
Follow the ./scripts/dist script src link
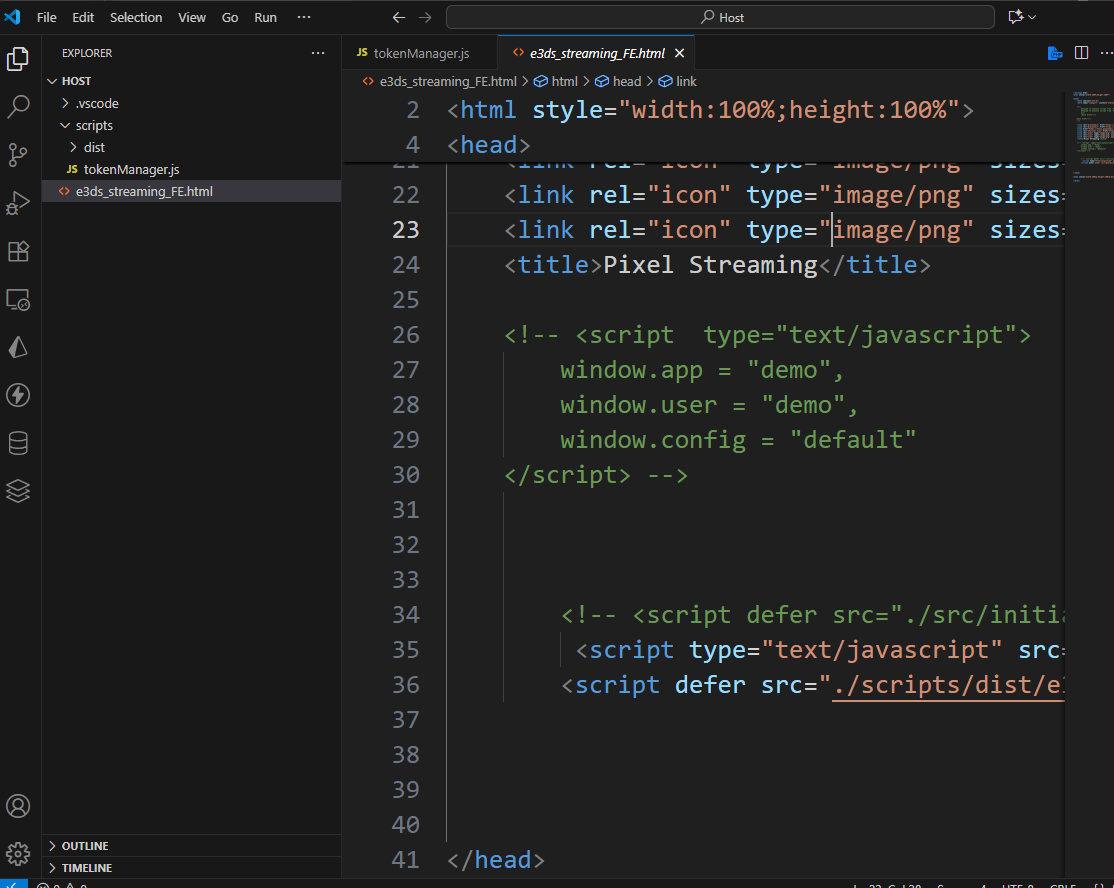point(948,685)
